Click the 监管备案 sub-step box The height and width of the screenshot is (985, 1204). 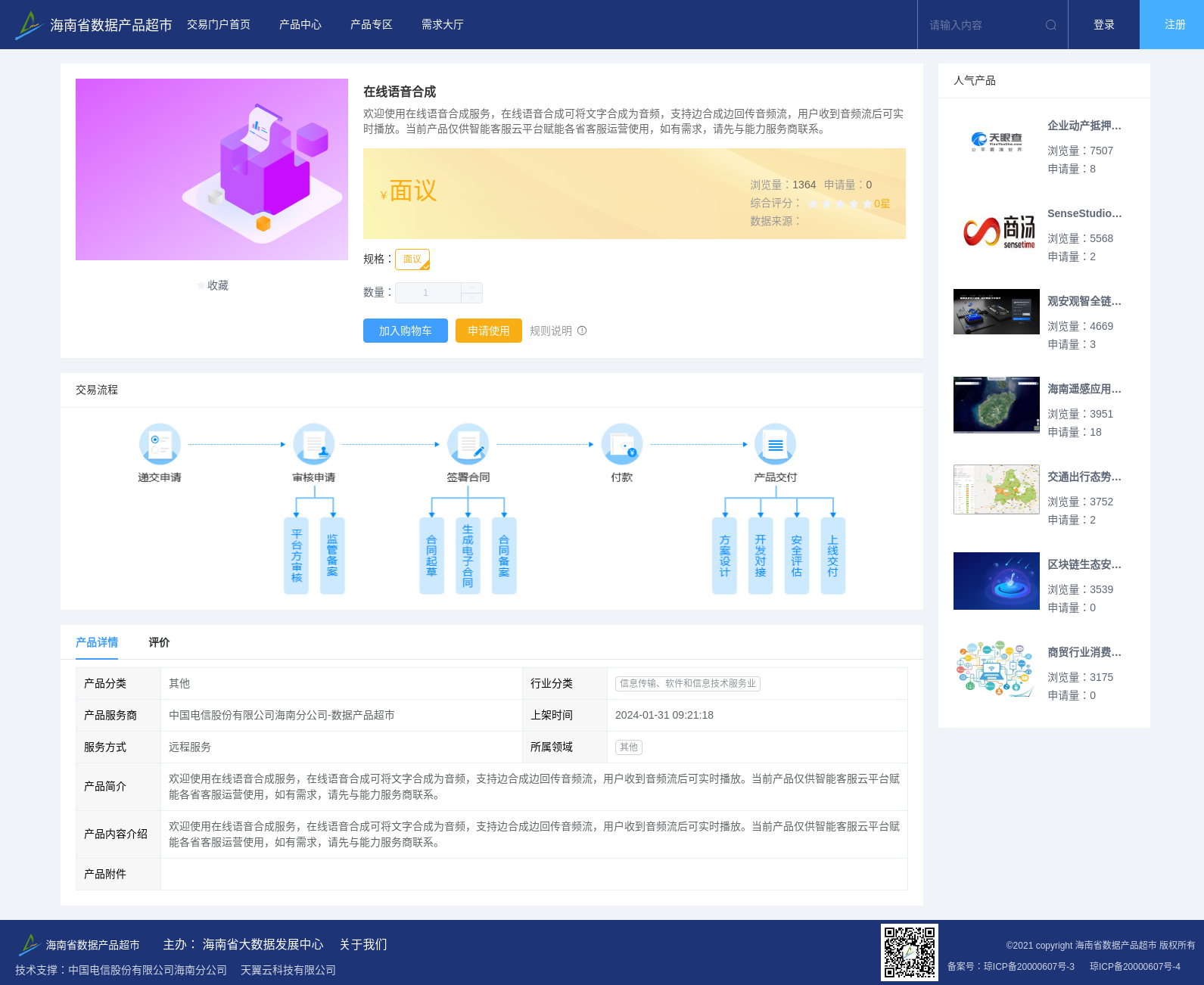click(x=332, y=555)
